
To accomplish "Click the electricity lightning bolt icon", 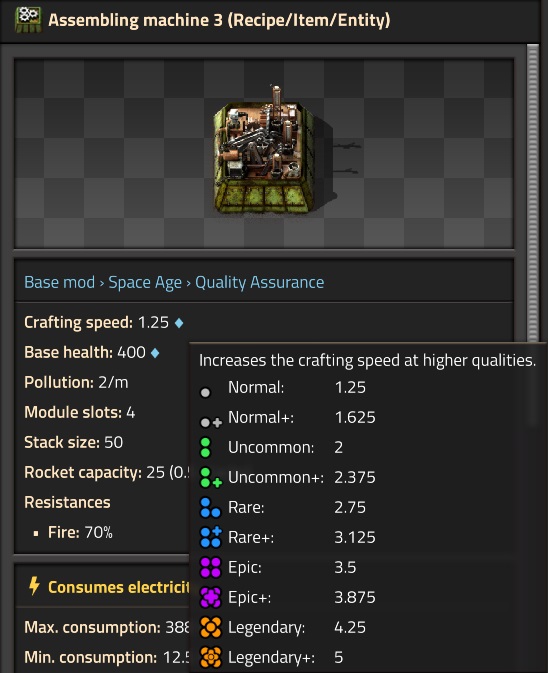I will [34, 586].
